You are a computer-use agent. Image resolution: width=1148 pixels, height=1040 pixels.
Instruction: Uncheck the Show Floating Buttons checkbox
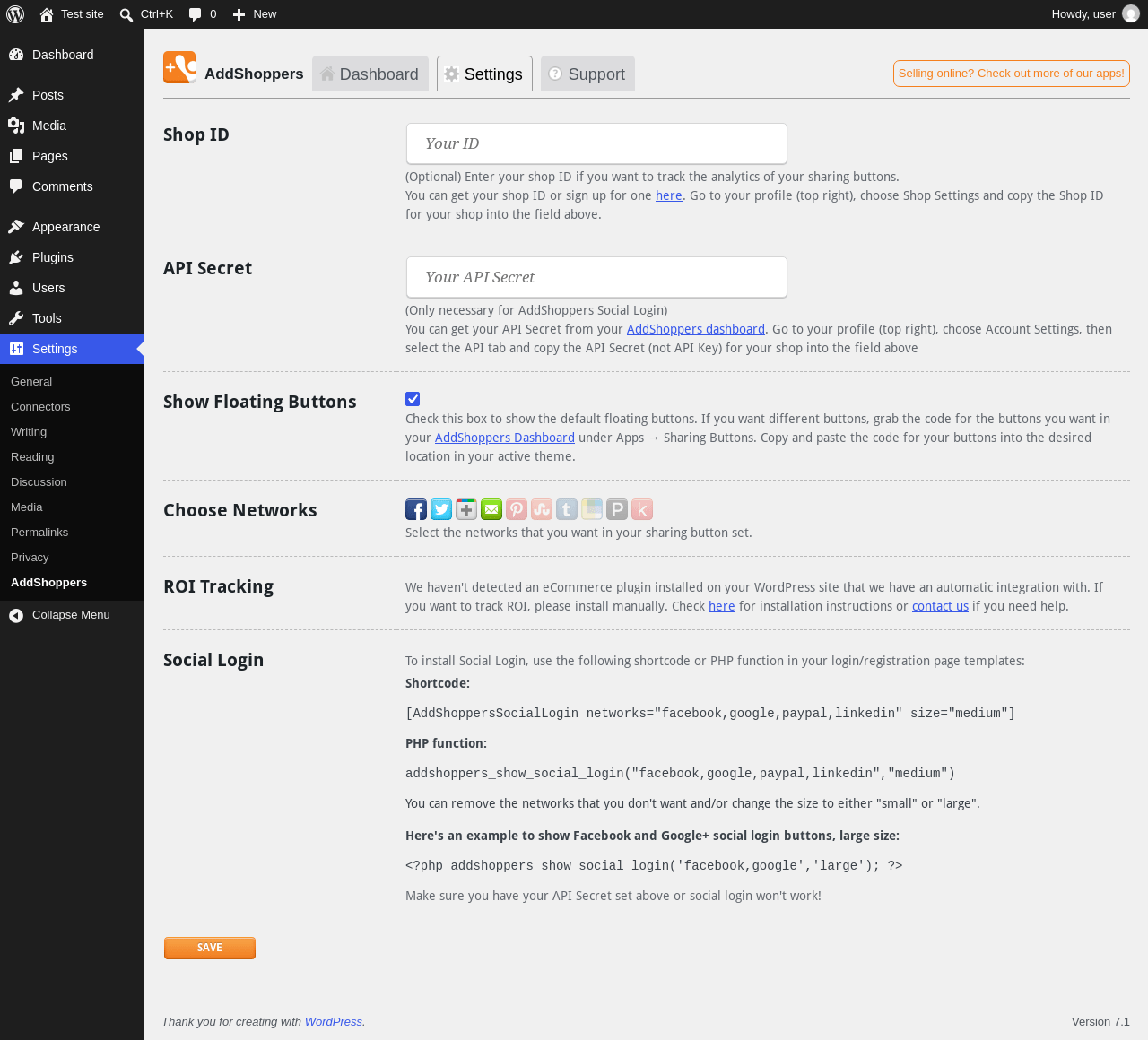pyautogui.click(x=413, y=399)
